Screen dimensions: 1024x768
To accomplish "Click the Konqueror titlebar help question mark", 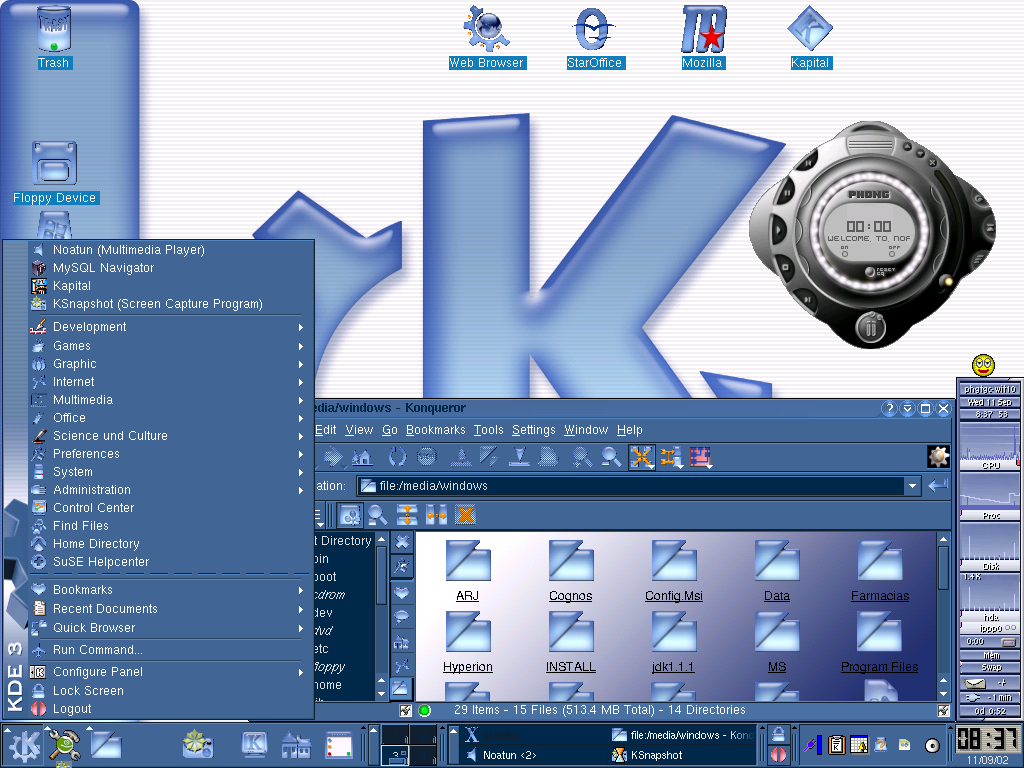I will tap(889, 409).
